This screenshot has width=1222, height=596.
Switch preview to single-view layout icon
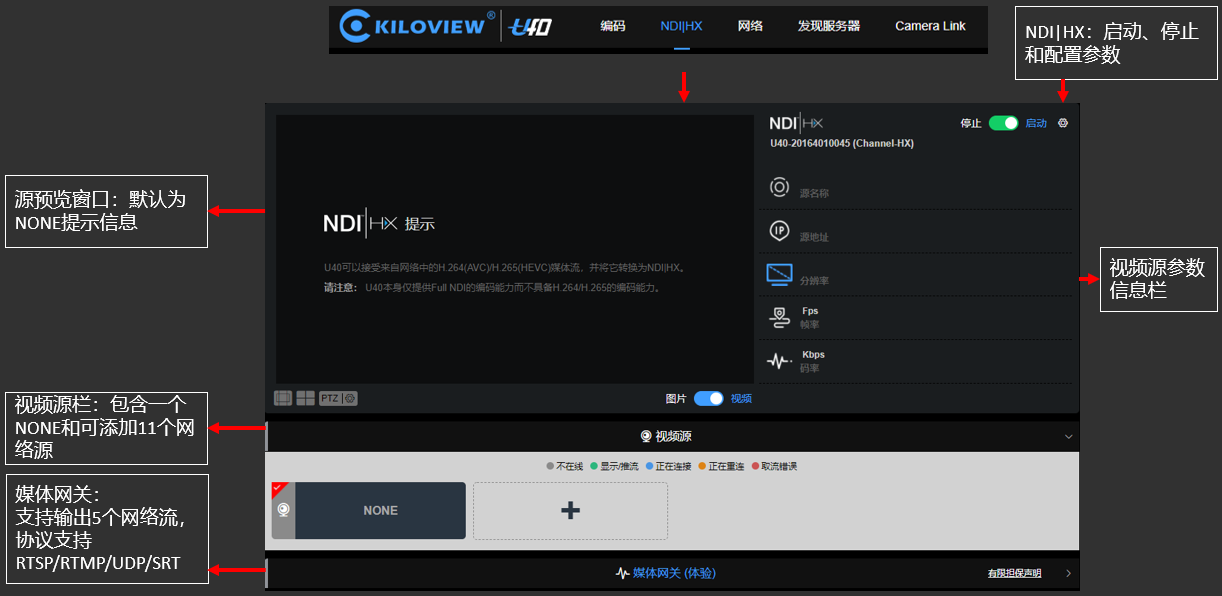click(283, 398)
